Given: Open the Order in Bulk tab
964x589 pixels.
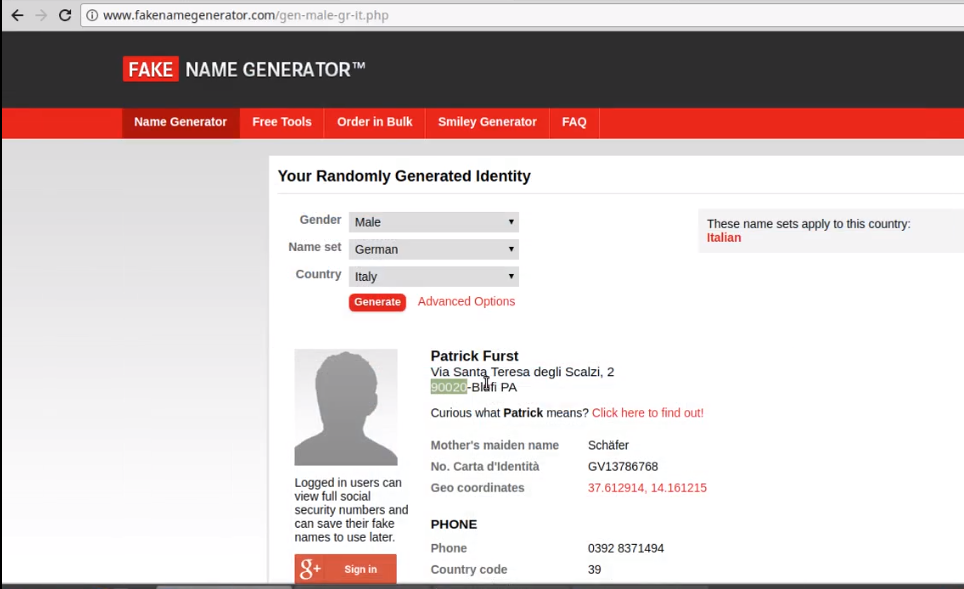Looking at the screenshot, I should coord(374,122).
